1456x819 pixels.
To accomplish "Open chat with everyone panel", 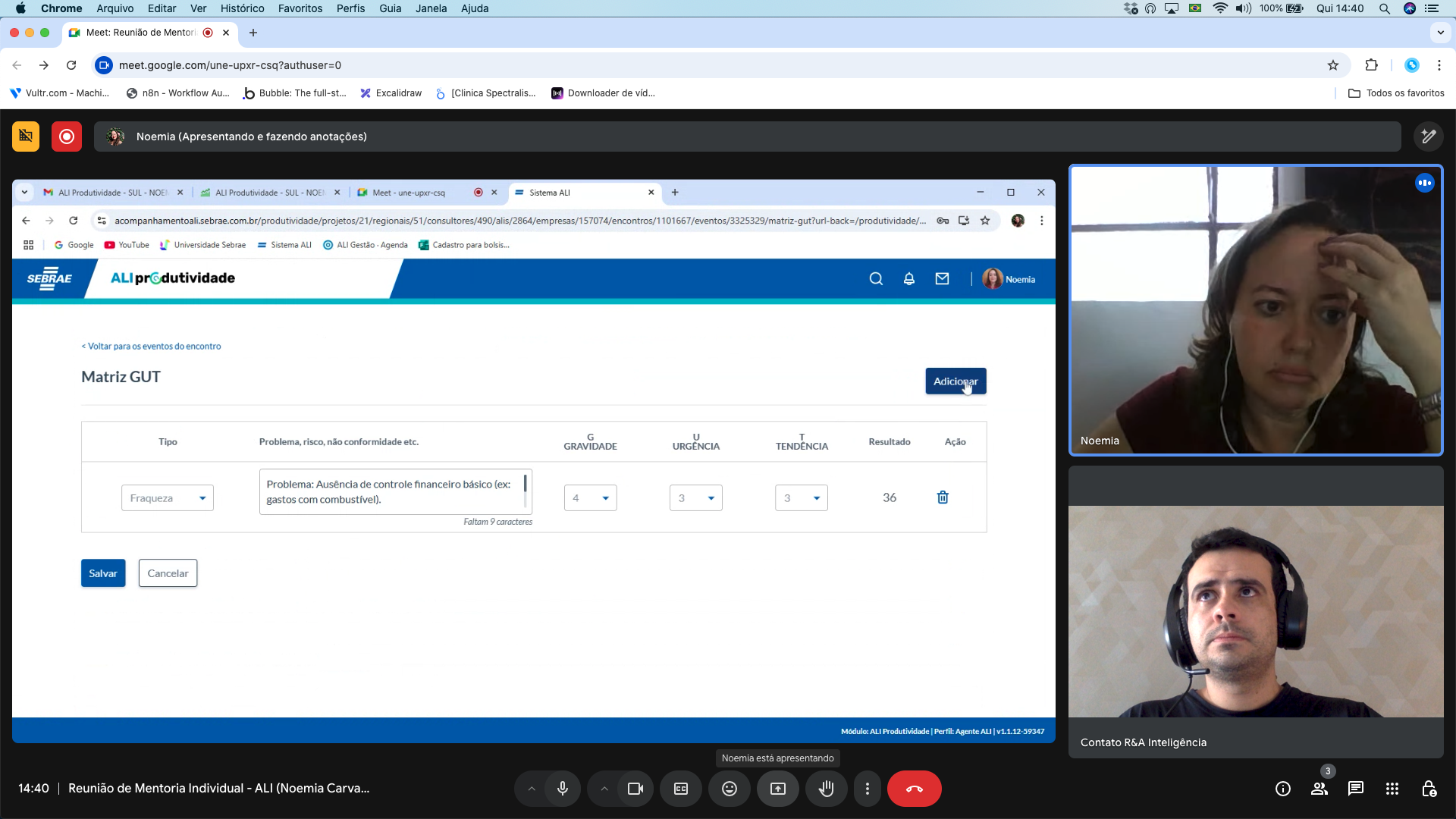I will [x=1356, y=789].
